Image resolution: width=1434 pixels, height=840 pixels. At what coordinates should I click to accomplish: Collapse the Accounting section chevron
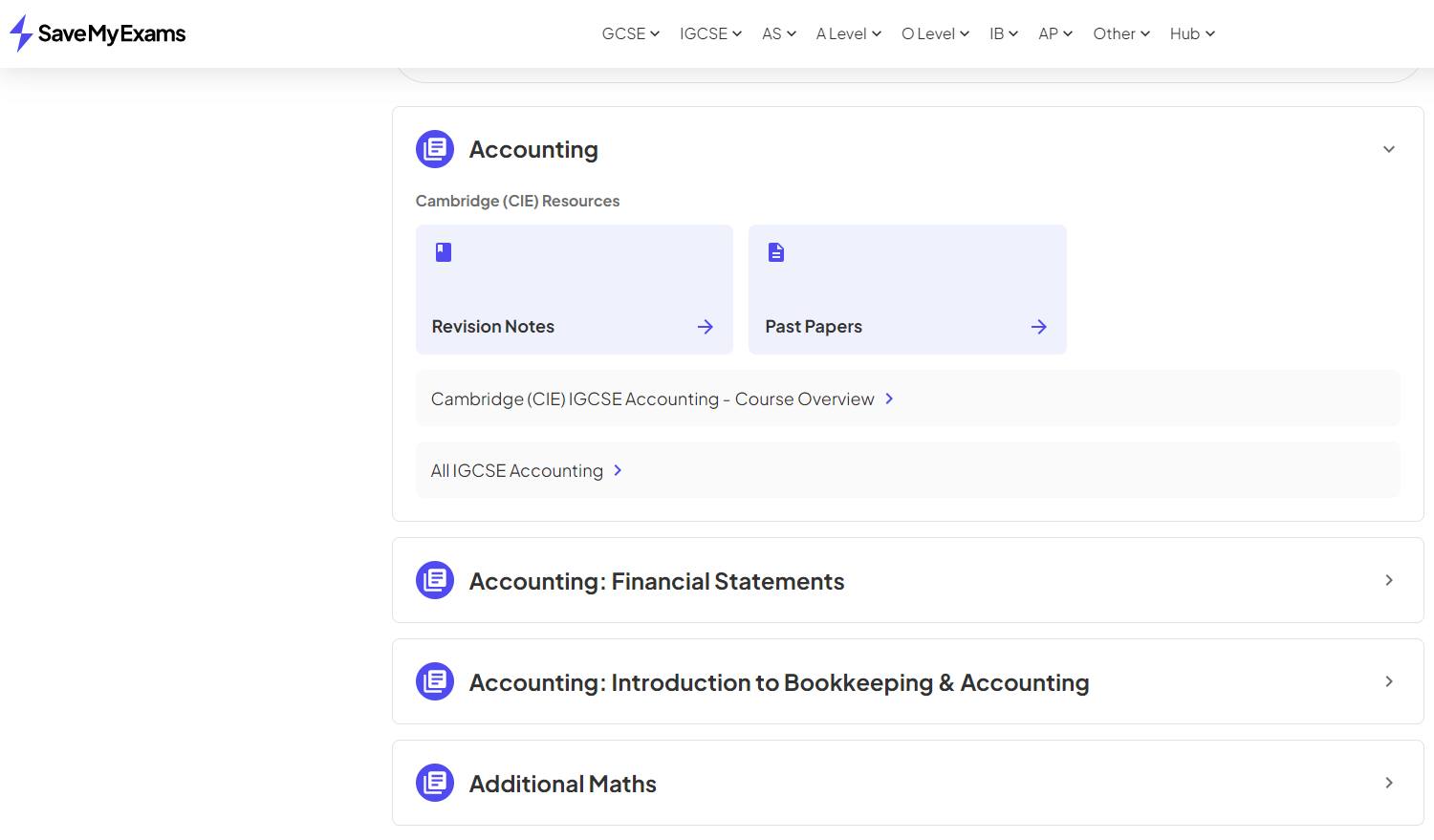(1389, 149)
